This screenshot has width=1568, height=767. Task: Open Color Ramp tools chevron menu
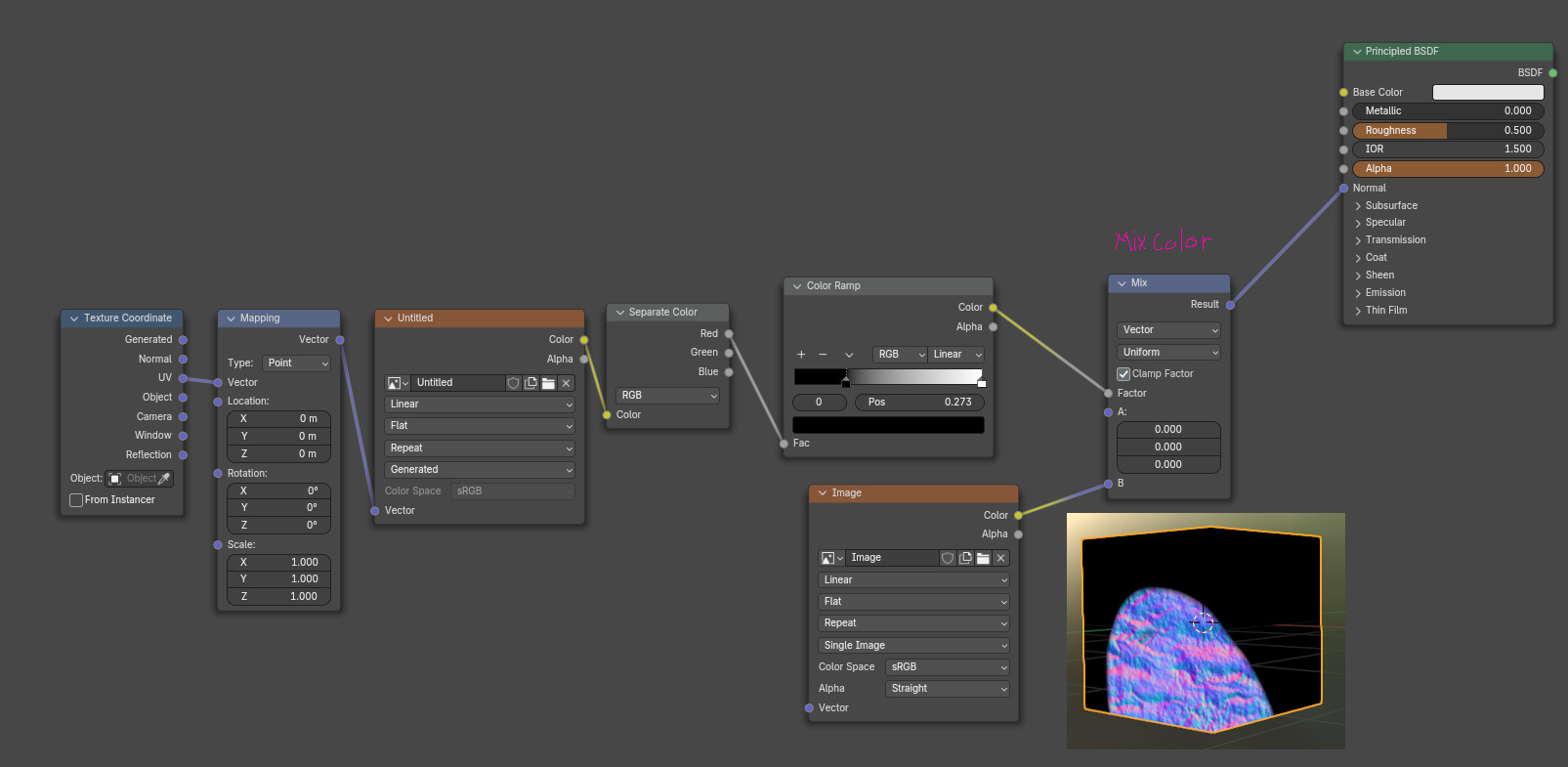[x=849, y=355]
